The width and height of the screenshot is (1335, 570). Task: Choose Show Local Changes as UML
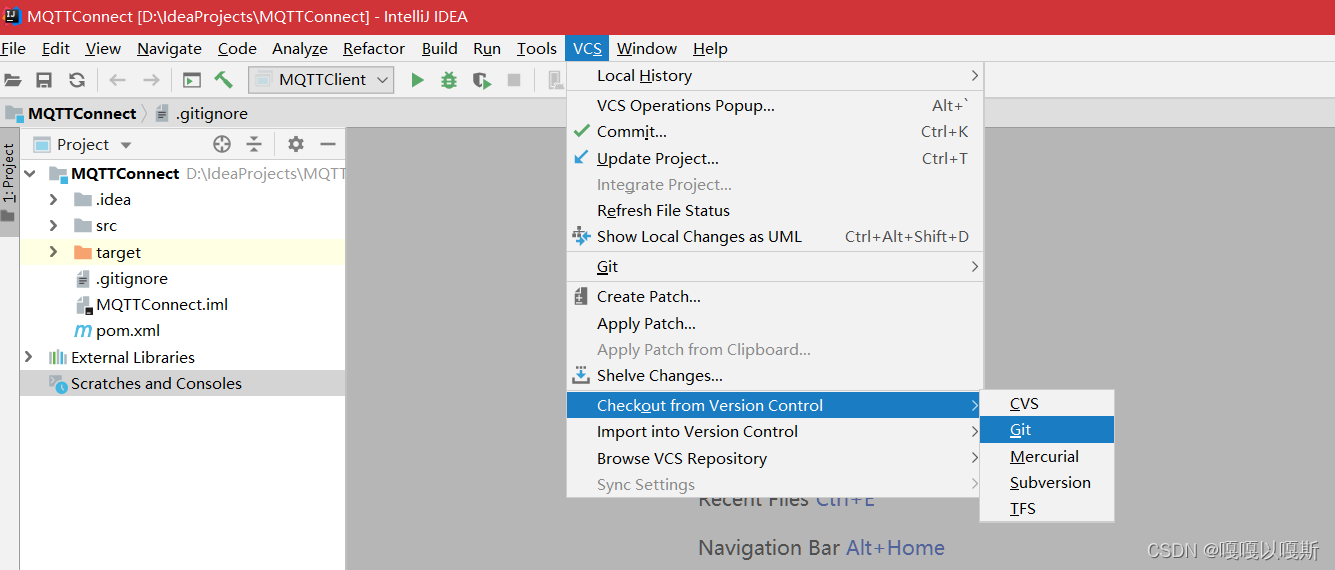coord(775,237)
